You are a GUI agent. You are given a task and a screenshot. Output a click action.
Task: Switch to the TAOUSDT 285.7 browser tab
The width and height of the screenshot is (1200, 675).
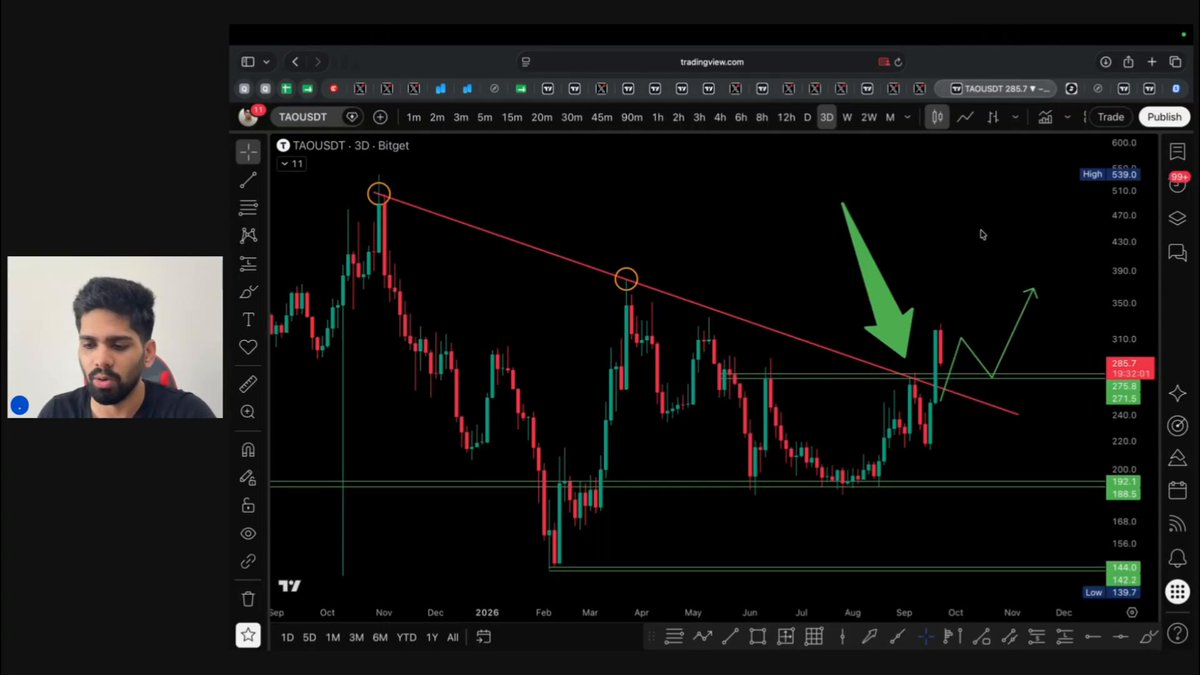click(996, 89)
